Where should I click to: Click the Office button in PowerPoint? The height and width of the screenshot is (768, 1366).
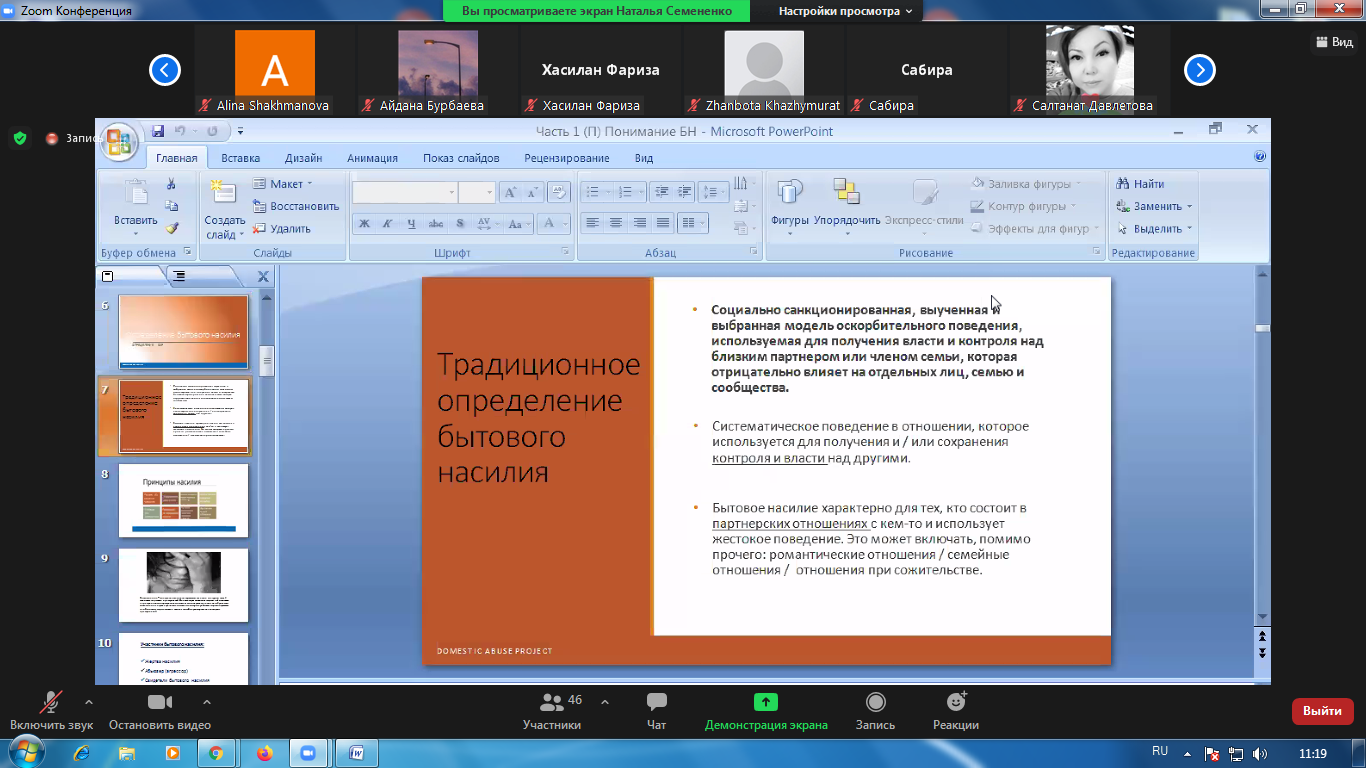(119, 141)
